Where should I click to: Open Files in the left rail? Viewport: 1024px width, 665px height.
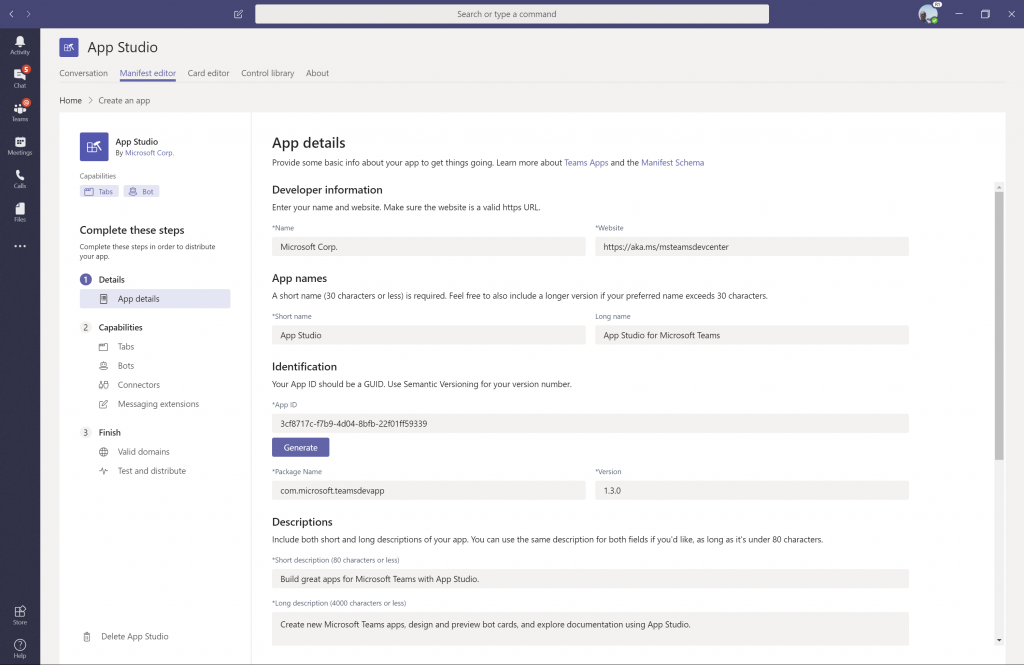point(19,212)
